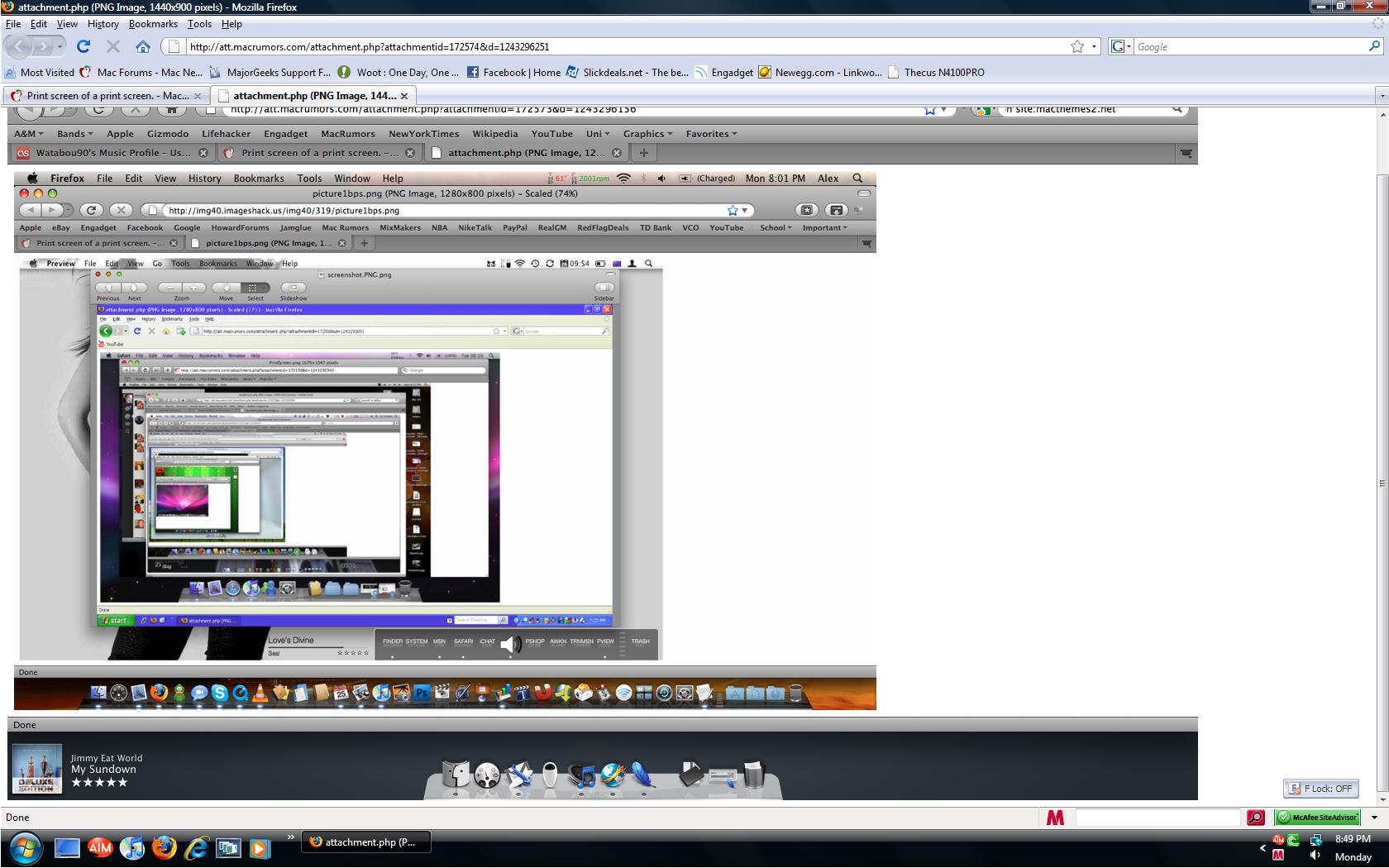The height and width of the screenshot is (868, 1389).
Task: Open the MajorGeeks Support bookmark
Action: click(x=270, y=73)
